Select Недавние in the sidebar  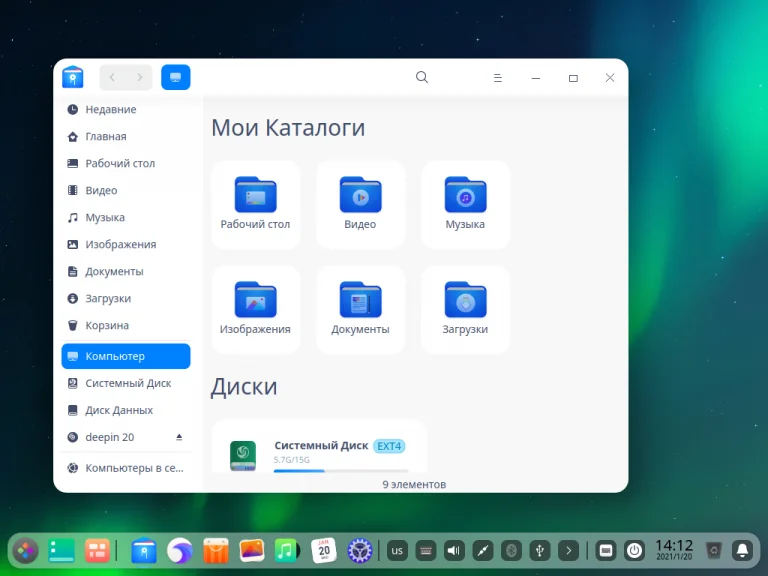(x=110, y=110)
